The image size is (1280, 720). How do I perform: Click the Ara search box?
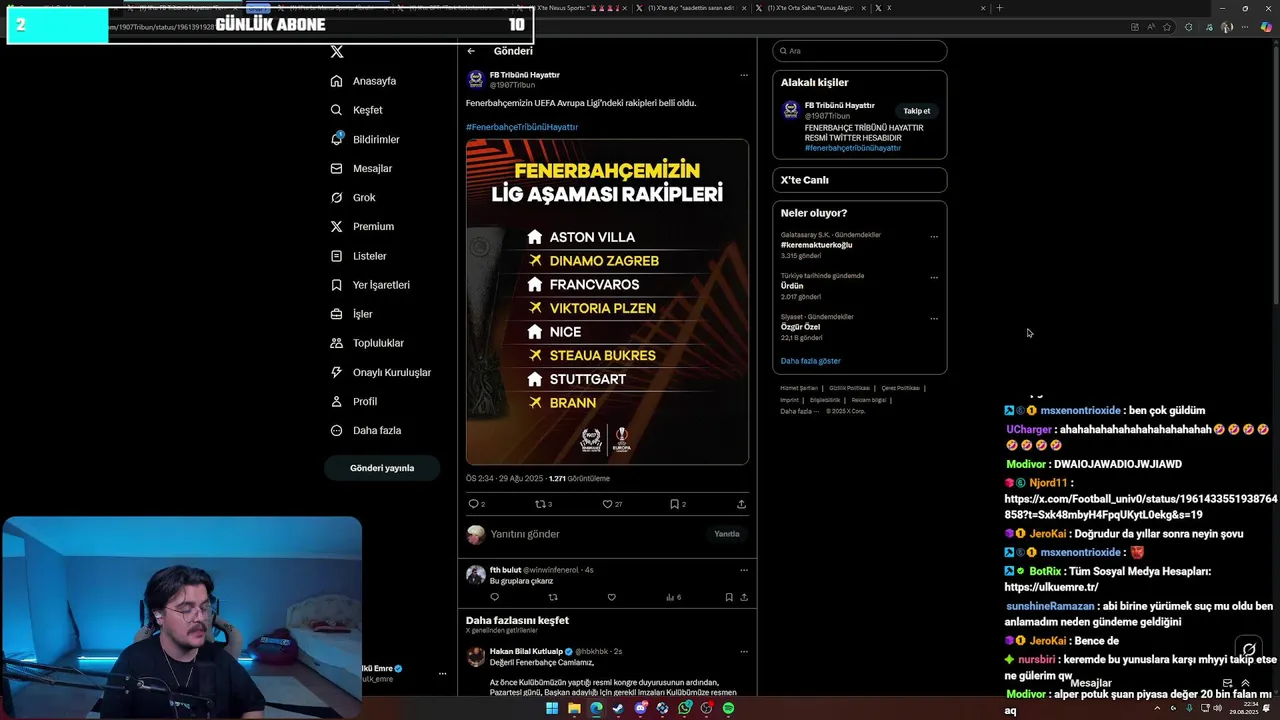[x=860, y=51]
